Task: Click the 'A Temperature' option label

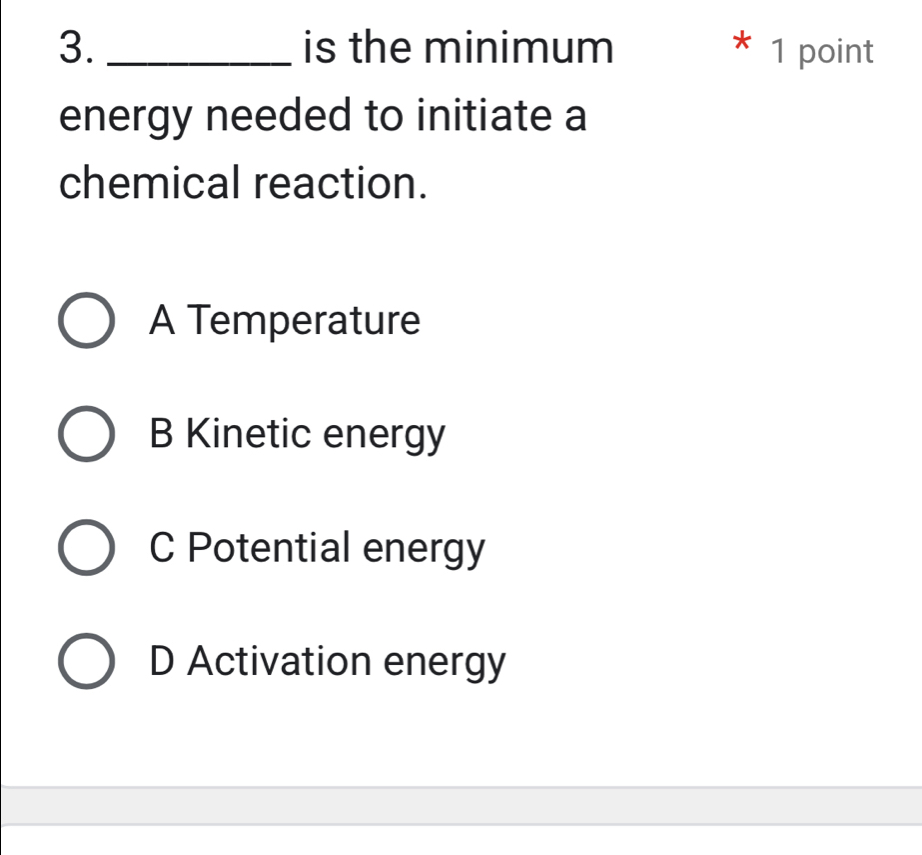Action: tap(285, 322)
